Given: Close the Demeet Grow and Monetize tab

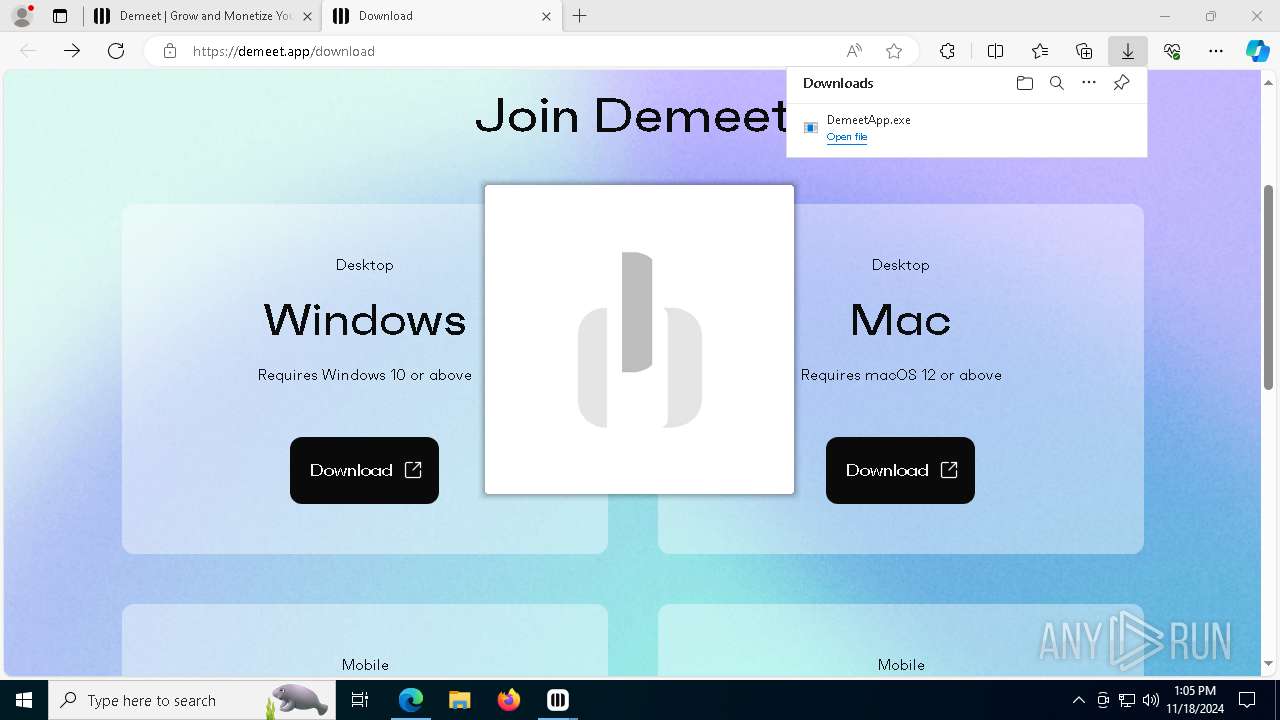Looking at the screenshot, I should click(x=307, y=16).
